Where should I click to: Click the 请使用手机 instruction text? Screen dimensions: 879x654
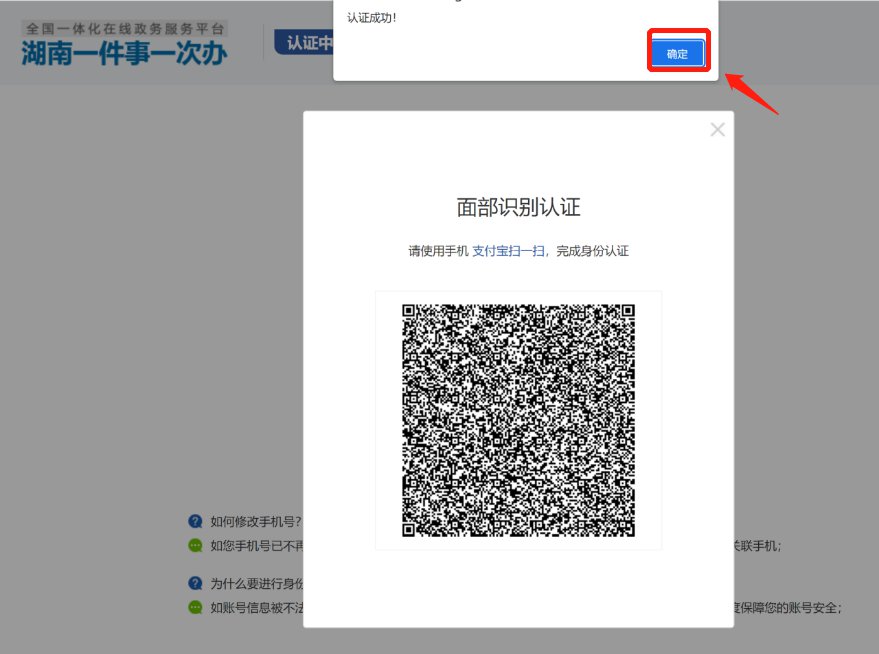(438, 251)
